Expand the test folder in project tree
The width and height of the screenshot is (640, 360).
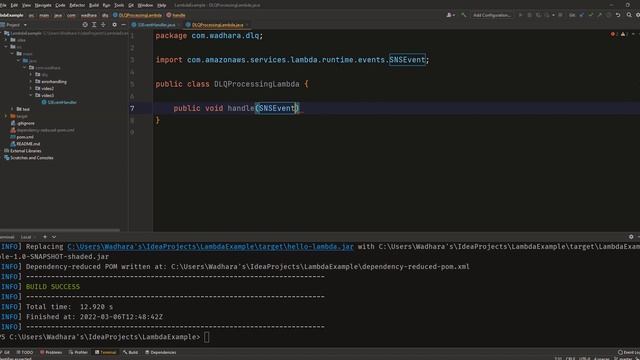(12, 109)
